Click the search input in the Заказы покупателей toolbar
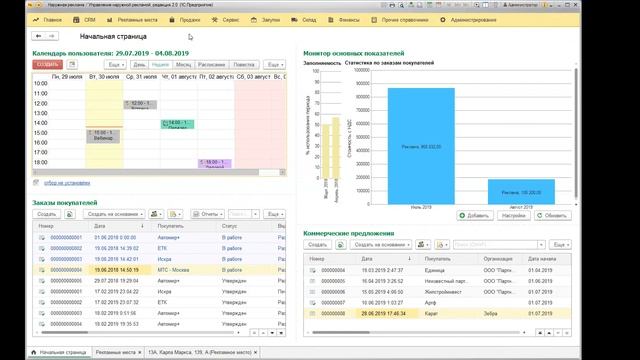The height and width of the screenshot is (360, 640). click(240, 214)
